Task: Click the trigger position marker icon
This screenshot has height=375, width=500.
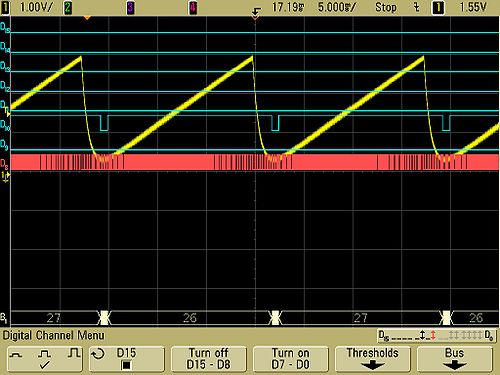Action: coord(256,13)
